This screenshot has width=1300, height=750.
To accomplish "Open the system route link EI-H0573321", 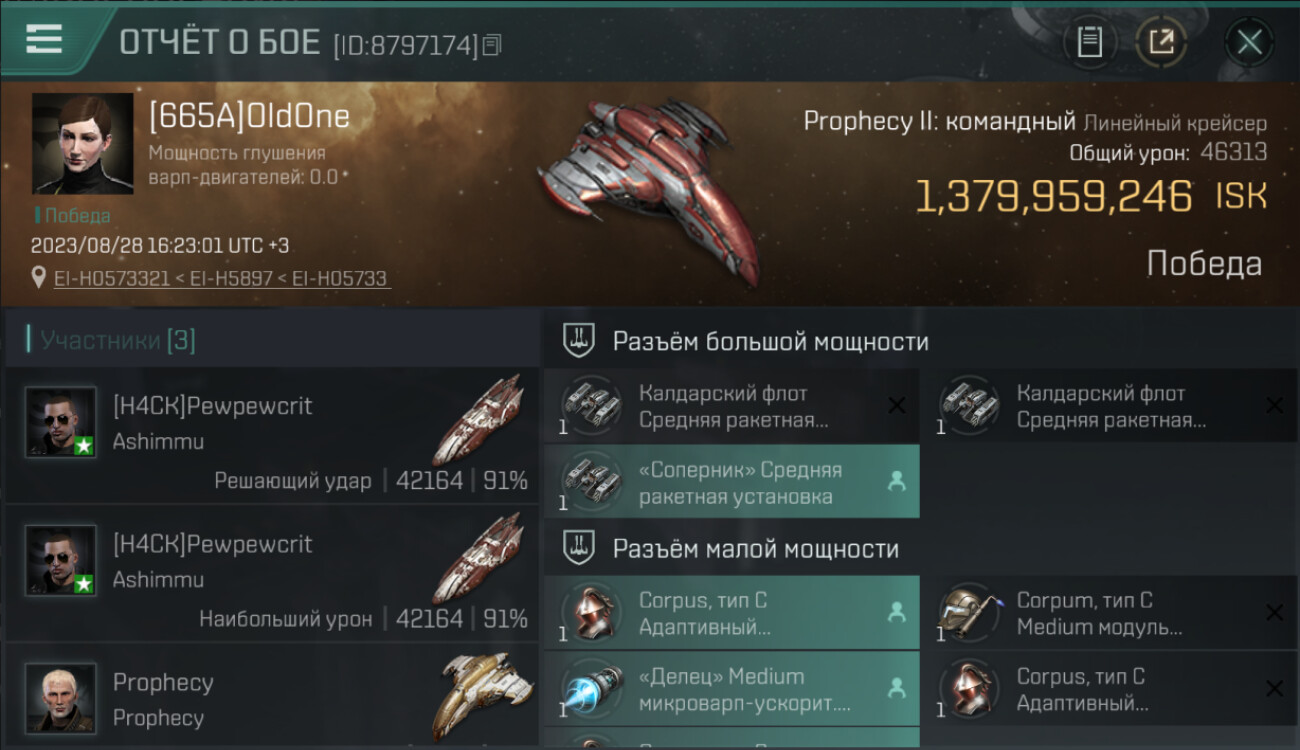I will [112, 279].
